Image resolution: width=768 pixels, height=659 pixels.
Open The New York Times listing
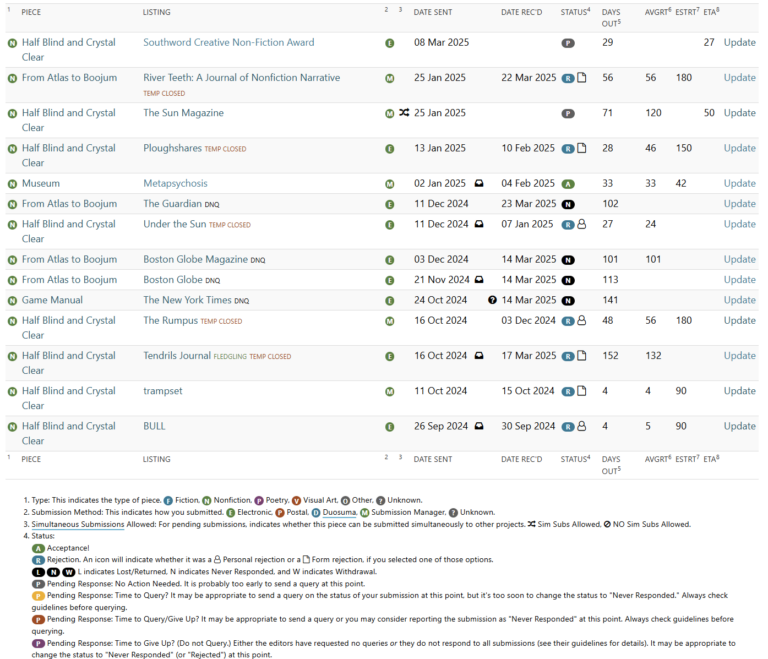point(187,300)
